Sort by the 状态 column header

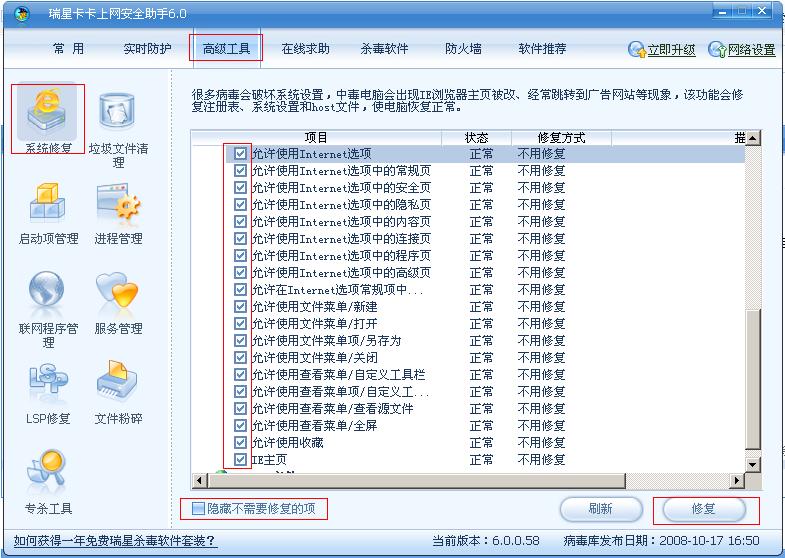click(x=476, y=138)
